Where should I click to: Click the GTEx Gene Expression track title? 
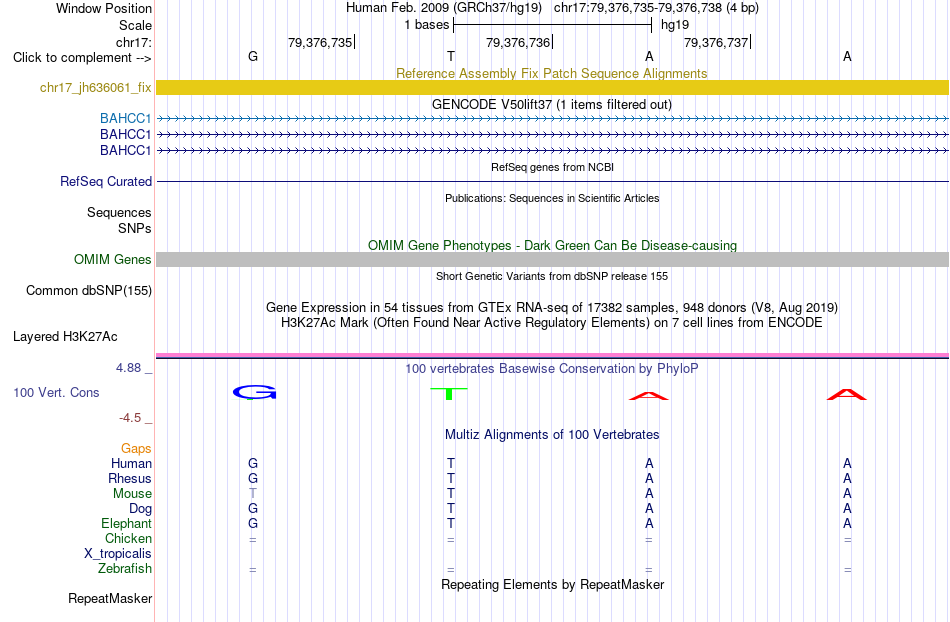pyautogui.click(x=552, y=307)
